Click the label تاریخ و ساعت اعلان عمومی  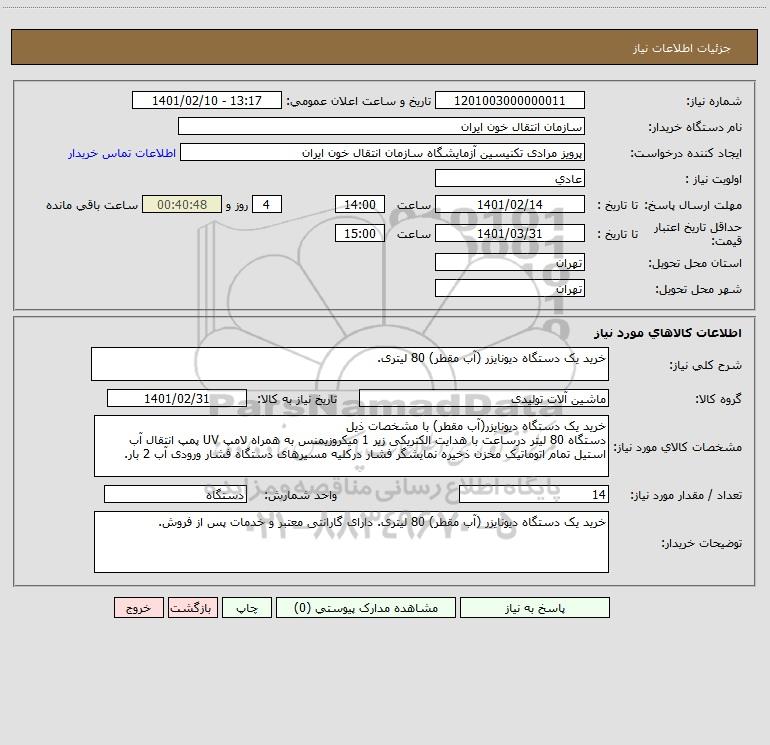coord(359,101)
